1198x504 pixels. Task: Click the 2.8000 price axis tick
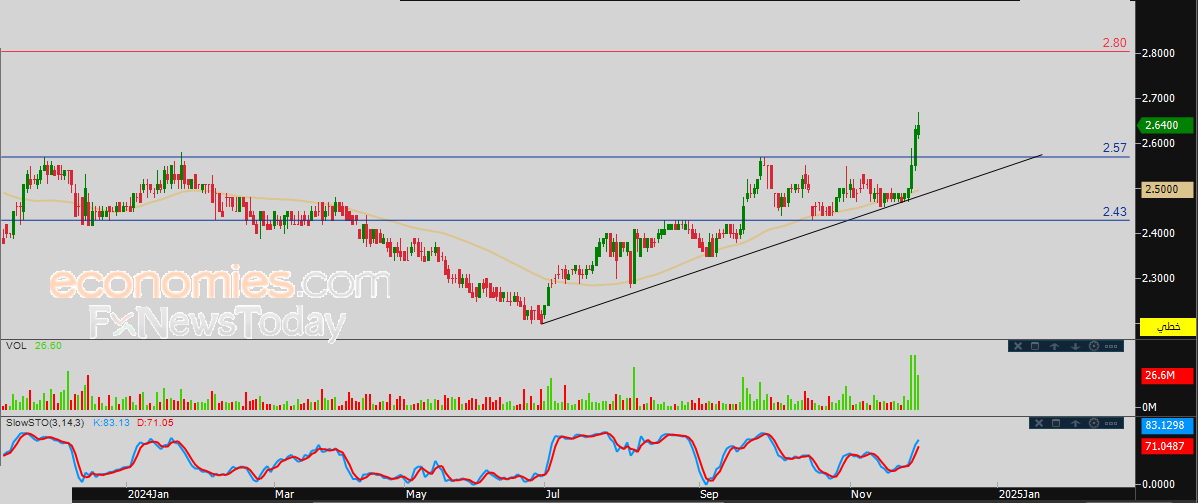[x=1158, y=53]
